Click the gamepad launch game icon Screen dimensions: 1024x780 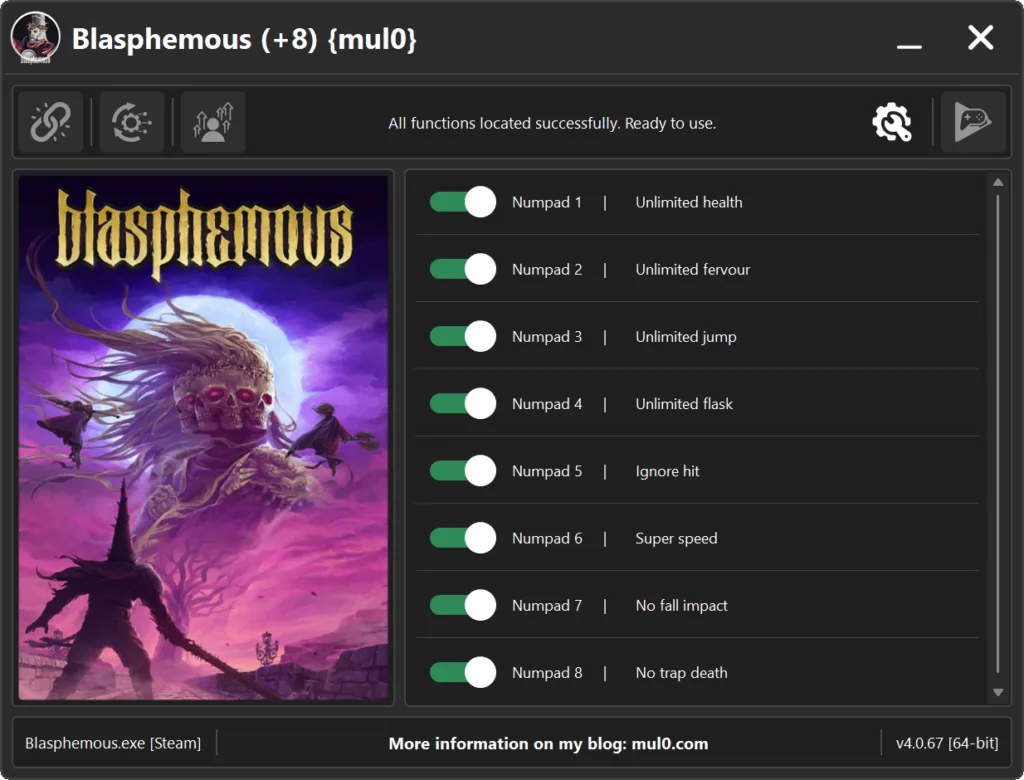(973, 122)
